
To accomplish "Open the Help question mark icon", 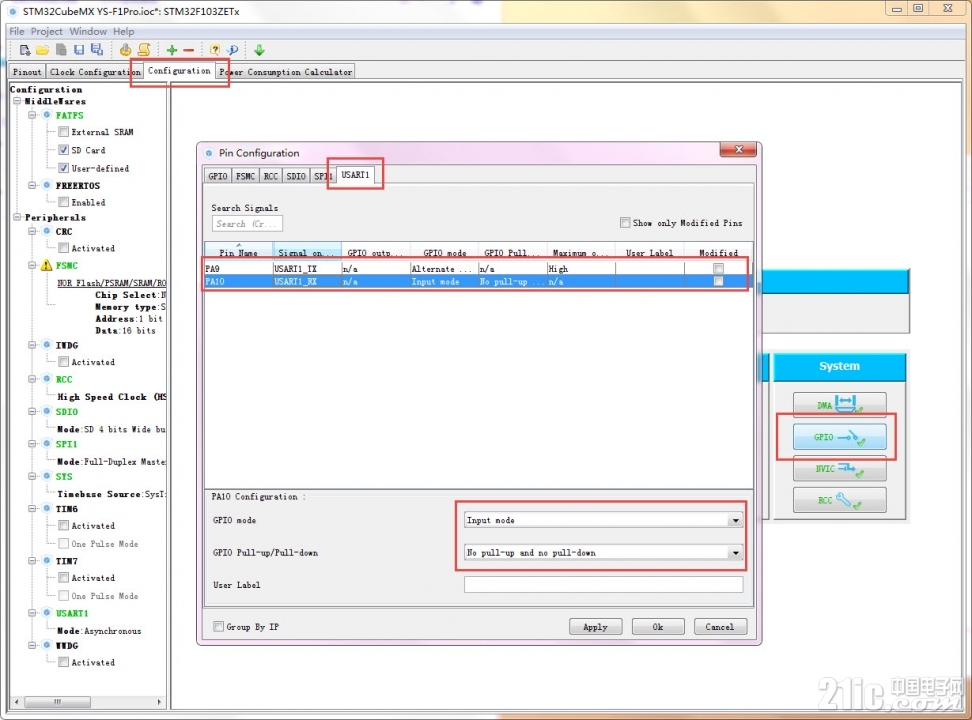I will 214,50.
